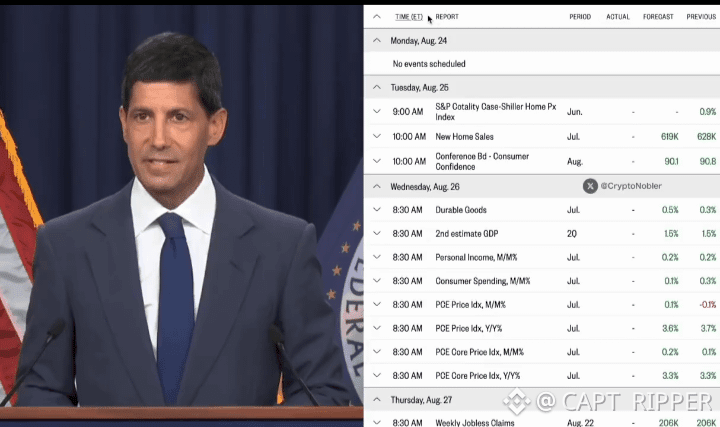Select Conference Bd - Consumer Confidence report
This screenshot has width=720, height=427.
click(482, 161)
